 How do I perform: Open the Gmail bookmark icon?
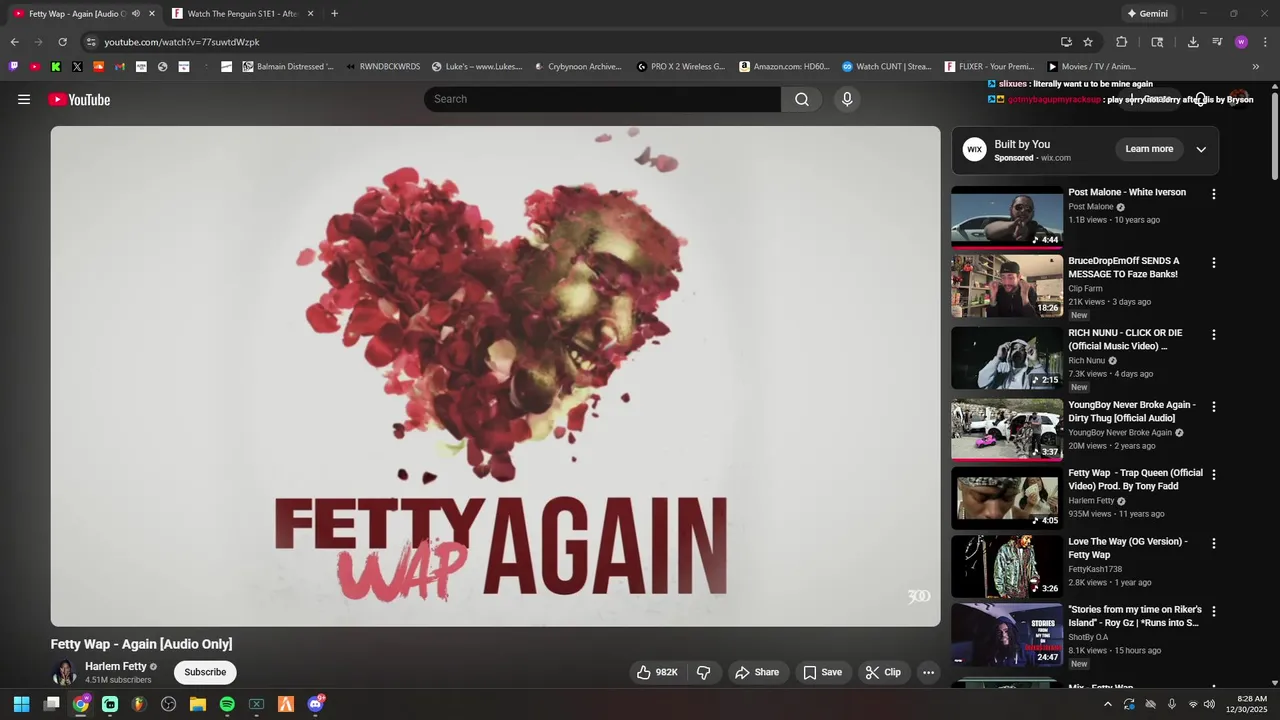click(x=120, y=67)
